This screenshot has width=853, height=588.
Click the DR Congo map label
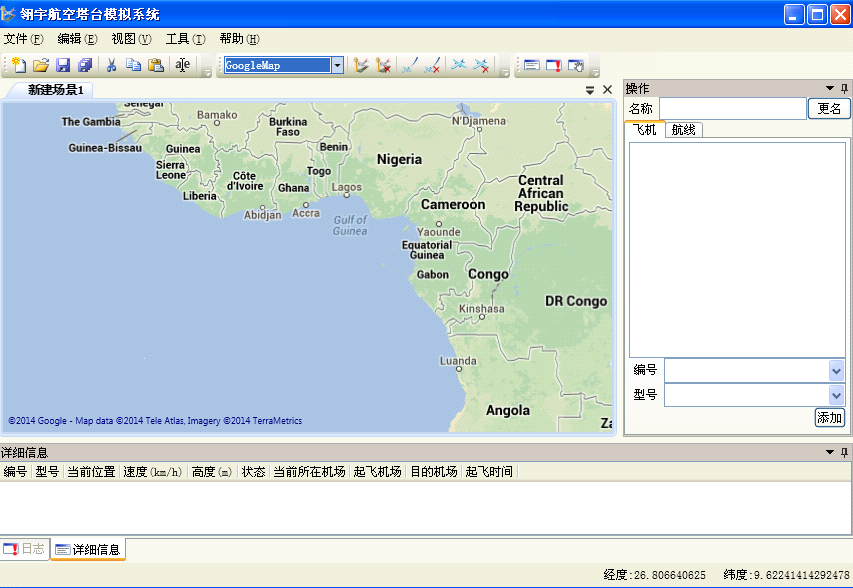(576, 301)
